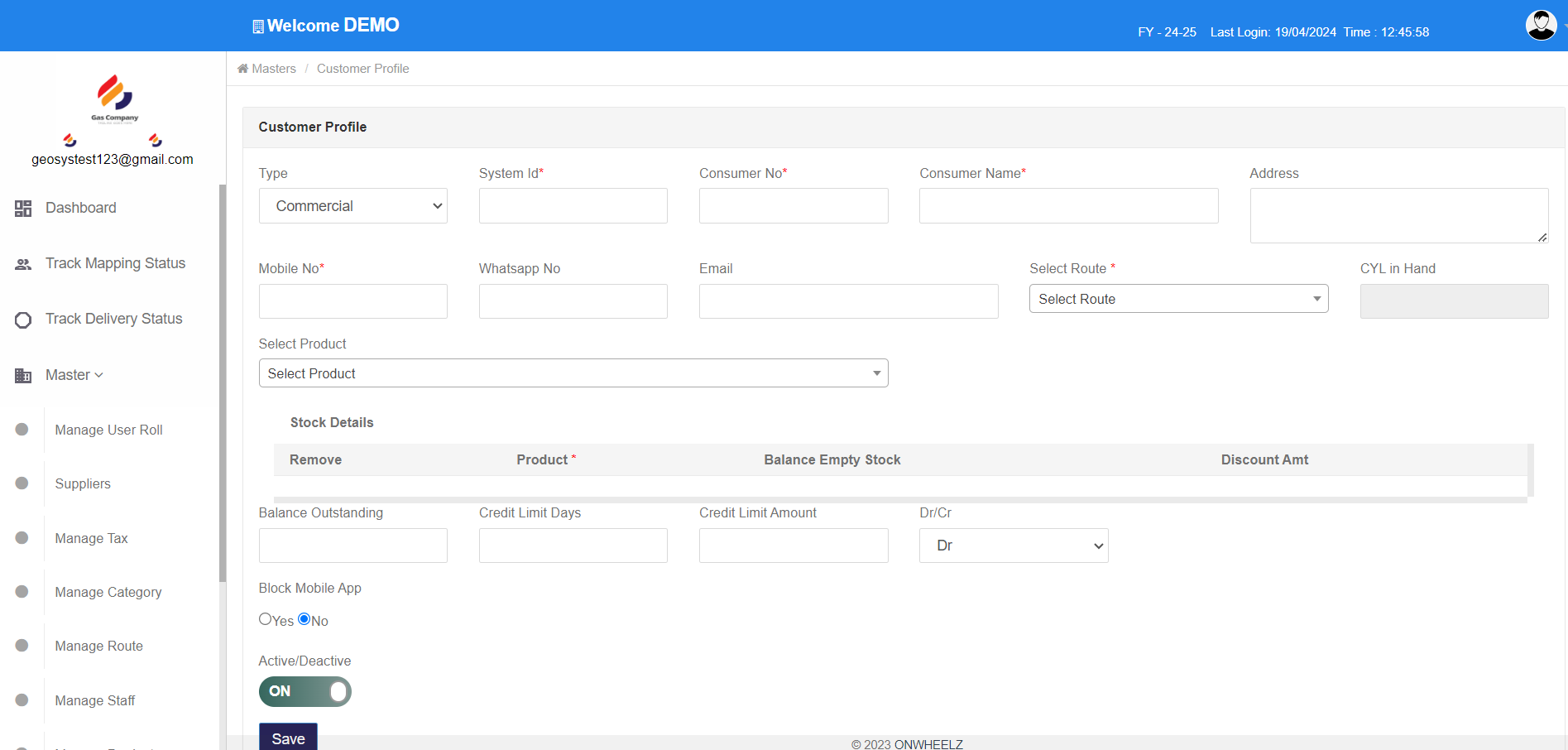The width and height of the screenshot is (1568, 750).
Task: Select No for Block Mobile App
Action: pyautogui.click(x=304, y=619)
